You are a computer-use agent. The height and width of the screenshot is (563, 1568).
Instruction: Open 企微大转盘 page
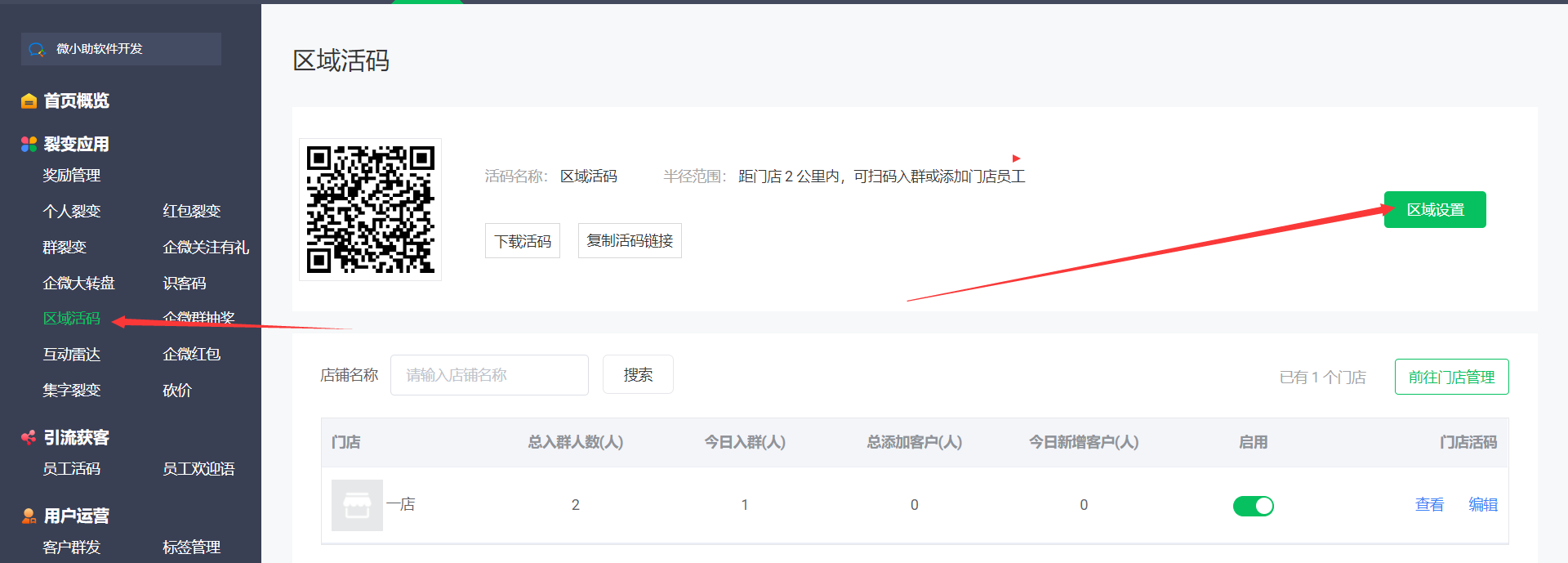point(79,284)
